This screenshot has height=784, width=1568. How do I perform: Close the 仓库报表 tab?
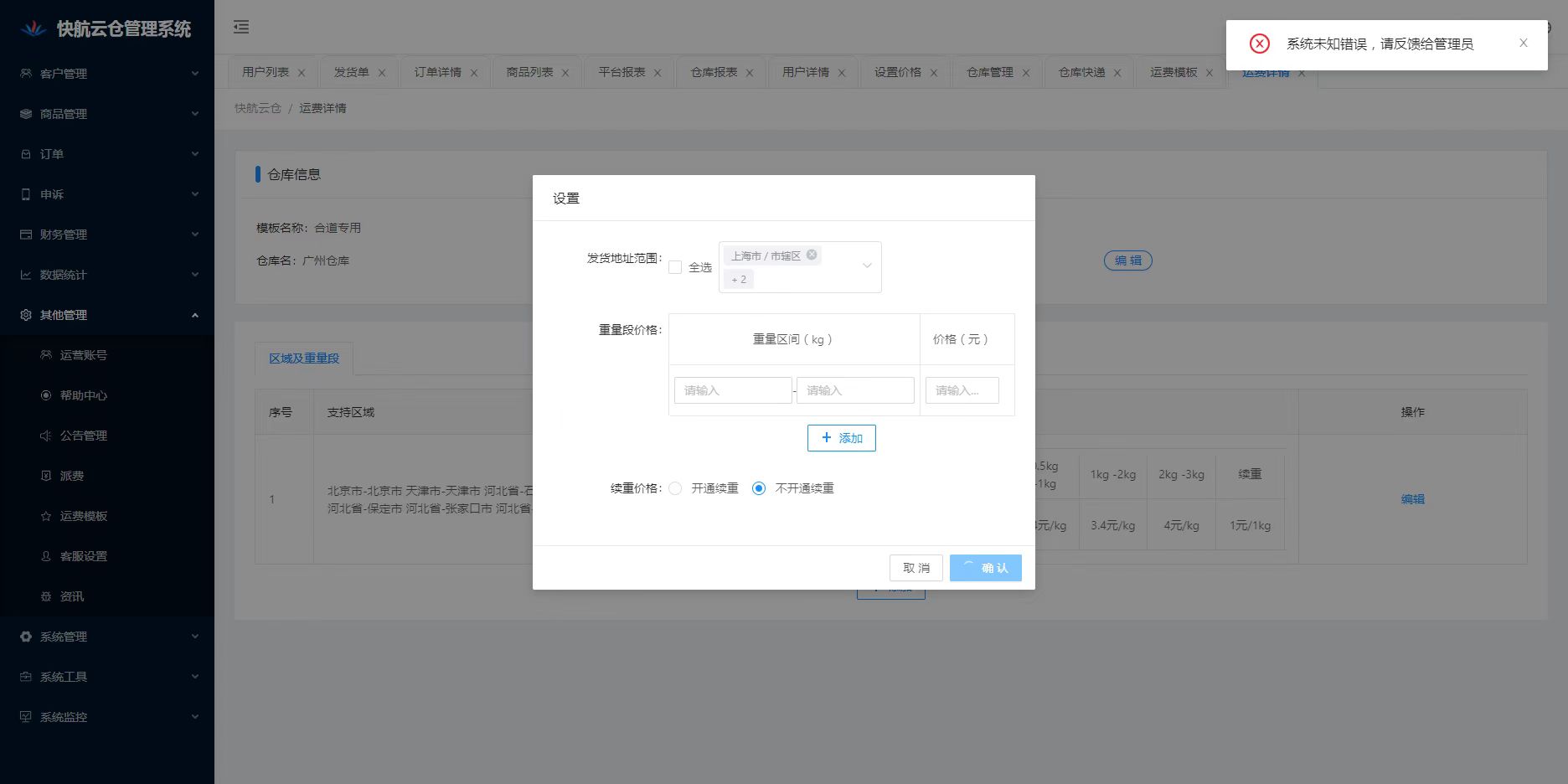(x=750, y=73)
